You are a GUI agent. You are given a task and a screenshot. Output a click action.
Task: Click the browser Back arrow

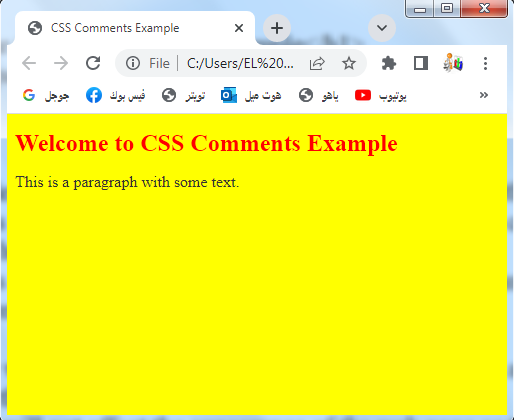click(x=29, y=63)
